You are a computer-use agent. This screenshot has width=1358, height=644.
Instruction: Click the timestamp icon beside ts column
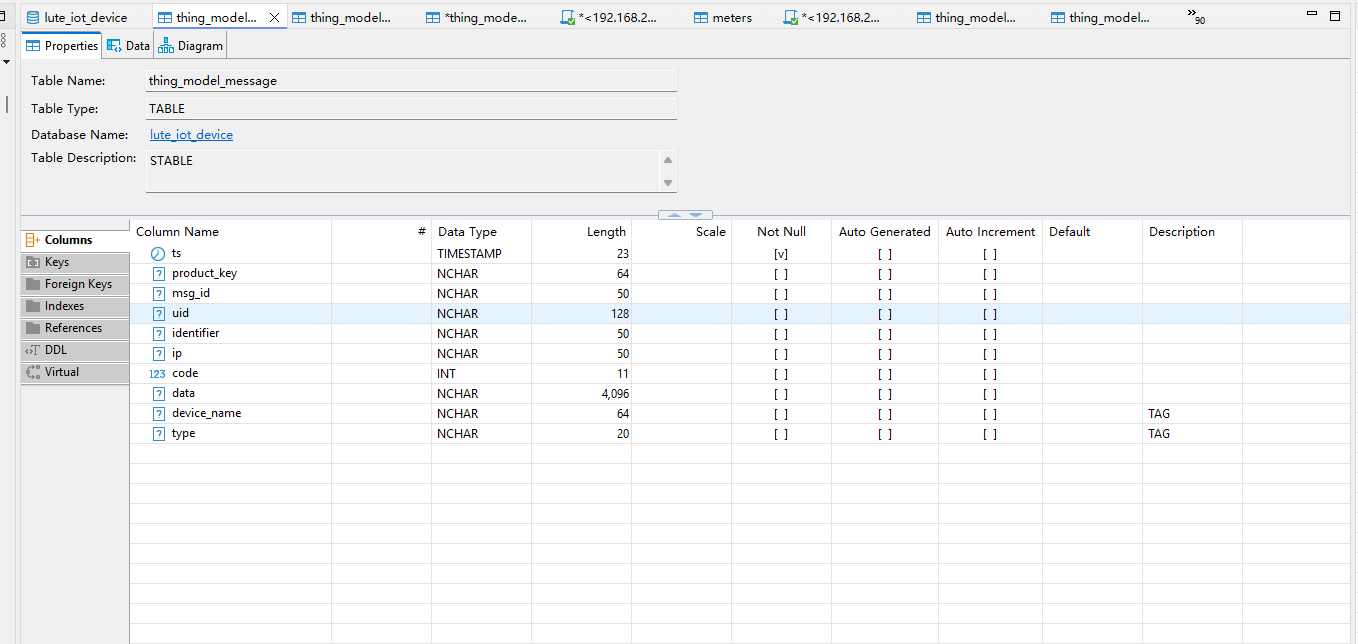pos(158,254)
